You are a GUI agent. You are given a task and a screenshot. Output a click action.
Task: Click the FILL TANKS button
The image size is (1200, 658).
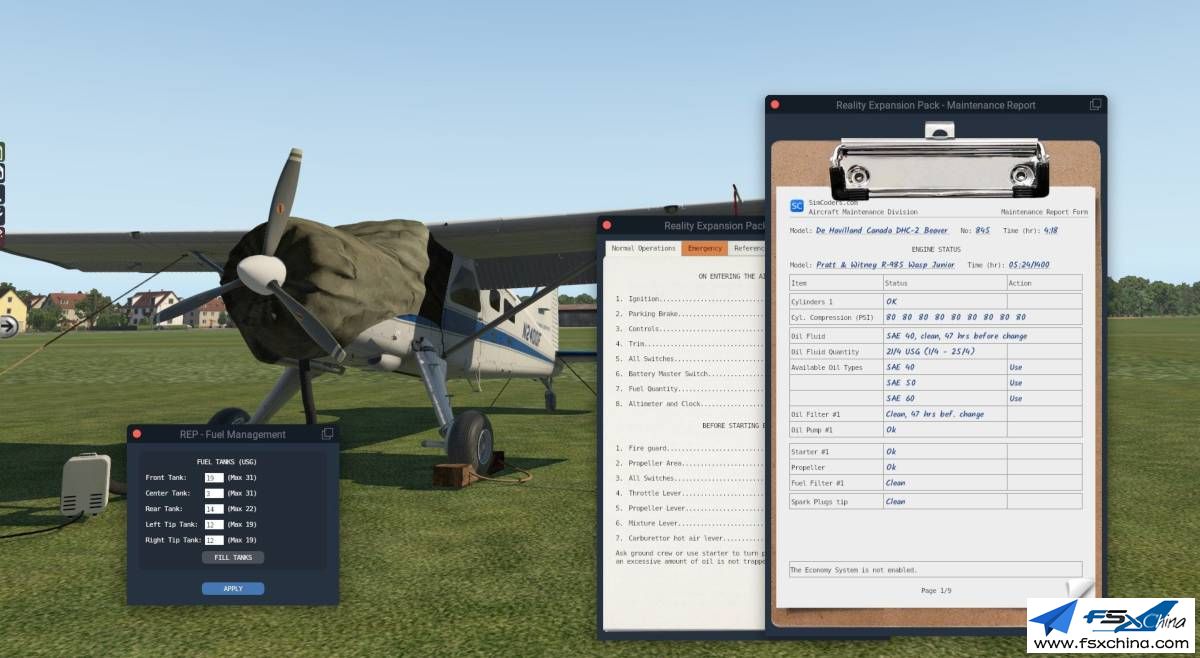click(233, 557)
